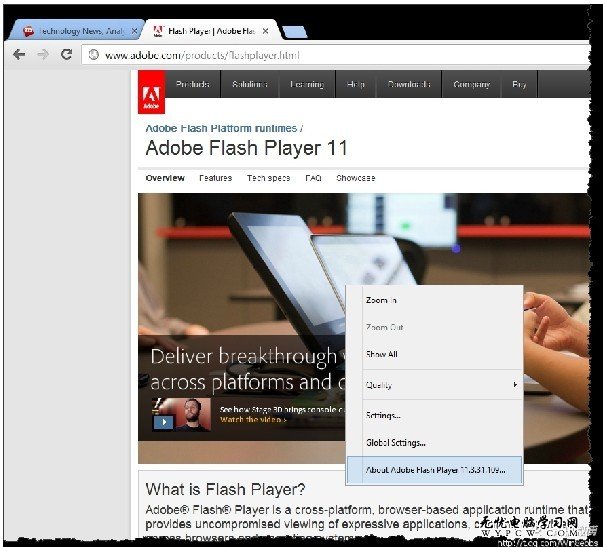Click the blue play button on video thumbnail
The image size is (603, 547).
163,422
